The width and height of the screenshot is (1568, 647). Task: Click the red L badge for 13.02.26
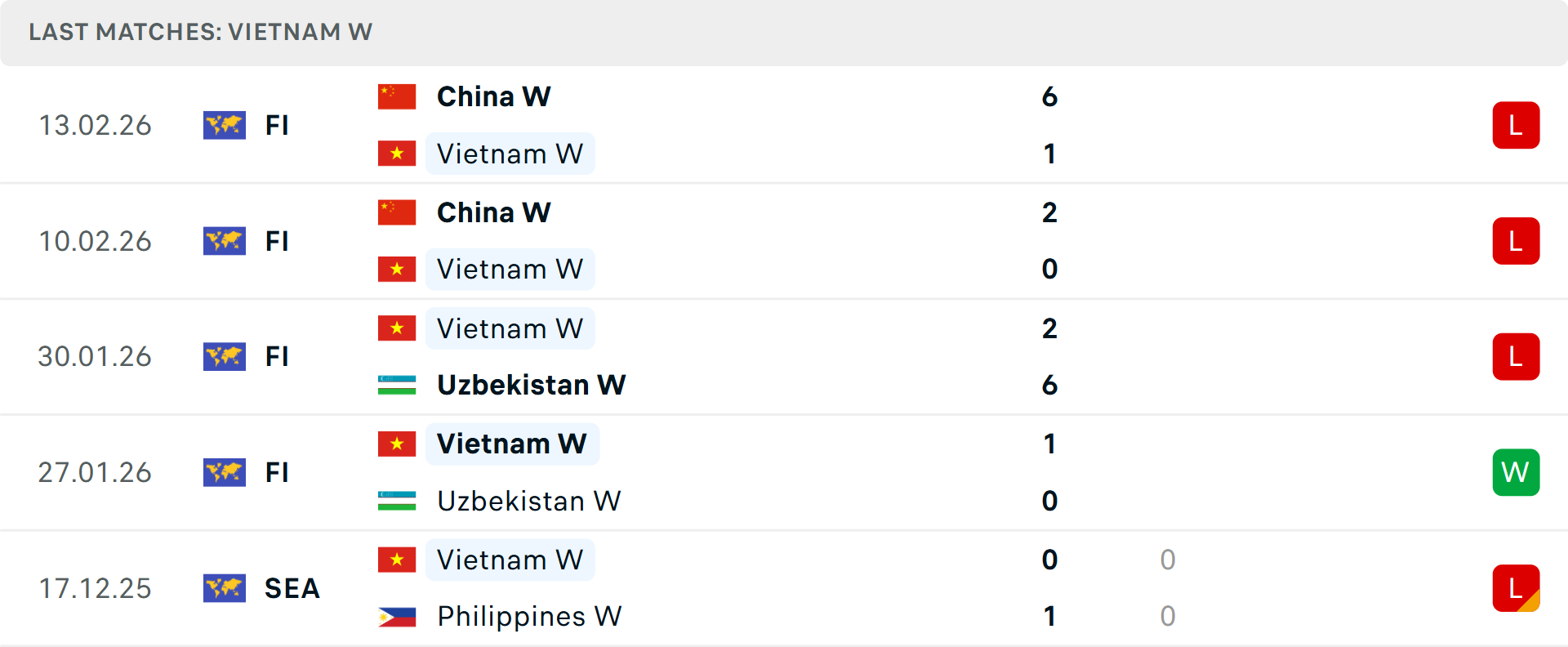[x=1516, y=125]
